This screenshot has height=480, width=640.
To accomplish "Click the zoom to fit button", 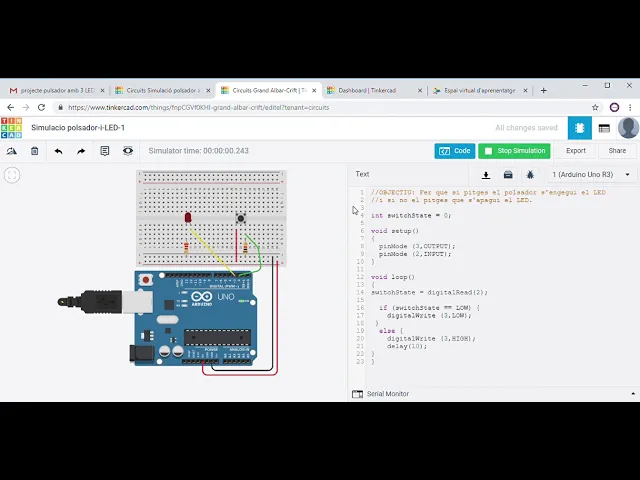I will (12, 175).
